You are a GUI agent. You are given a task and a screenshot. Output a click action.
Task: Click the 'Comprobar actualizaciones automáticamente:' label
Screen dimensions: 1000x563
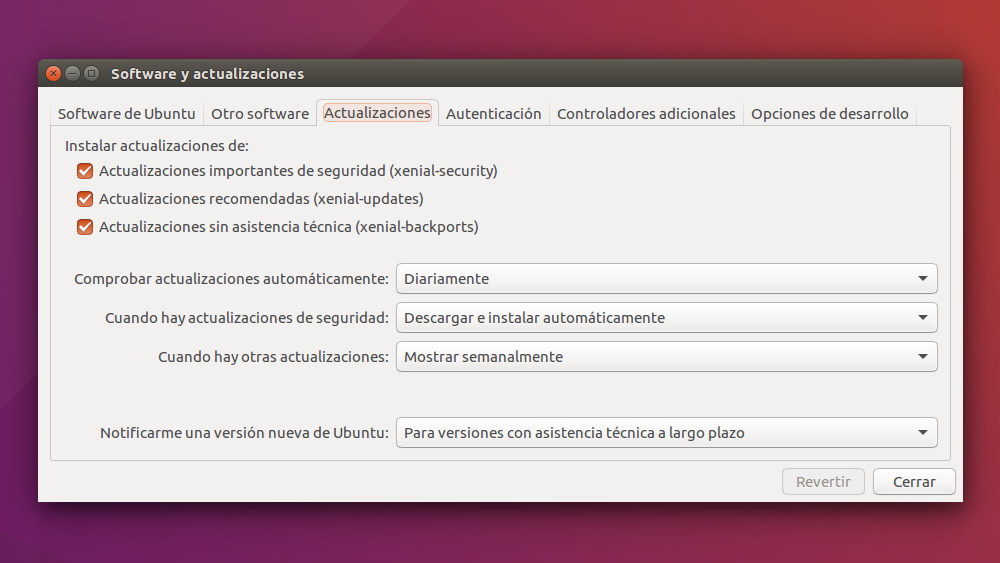231,279
